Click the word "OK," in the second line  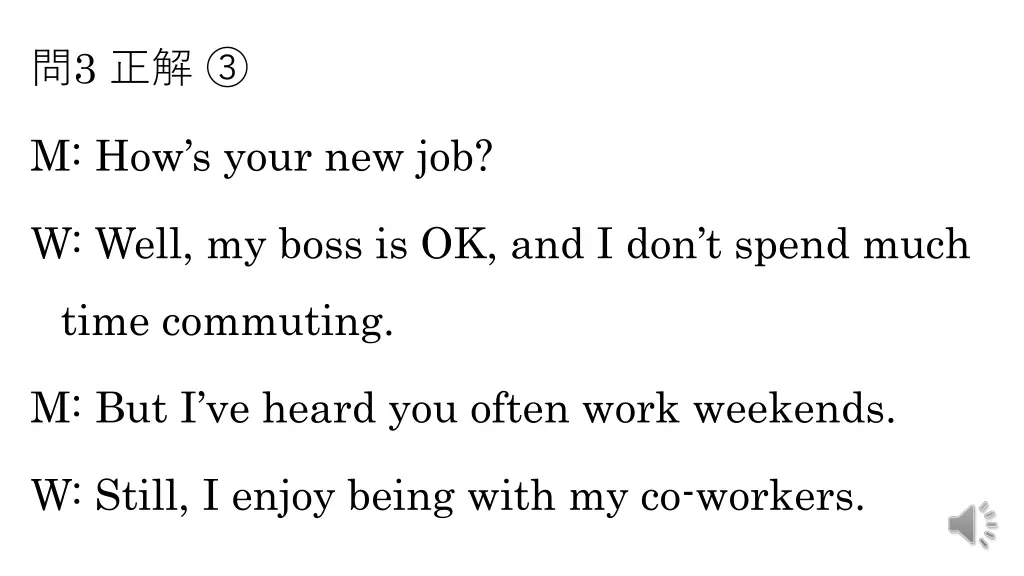458,245
